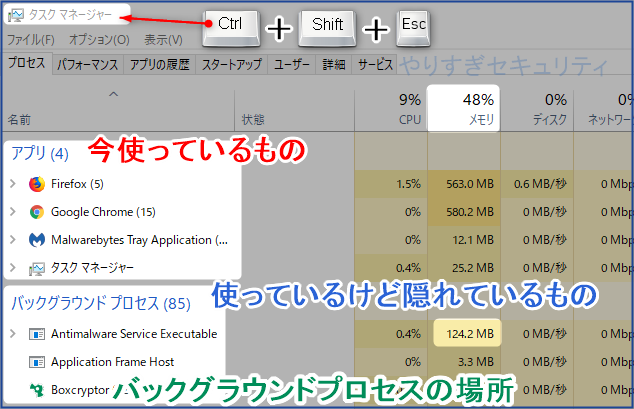Viewport: 634px width, 409px height.
Task: Click Antimalware memory value 124.2 MB
Action: (470, 334)
